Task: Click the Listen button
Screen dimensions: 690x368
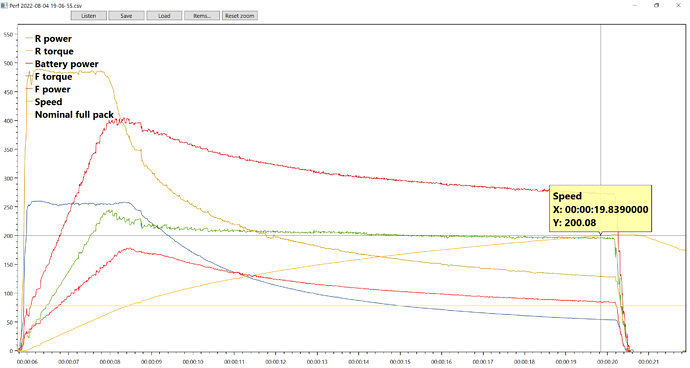Action: pos(88,16)
